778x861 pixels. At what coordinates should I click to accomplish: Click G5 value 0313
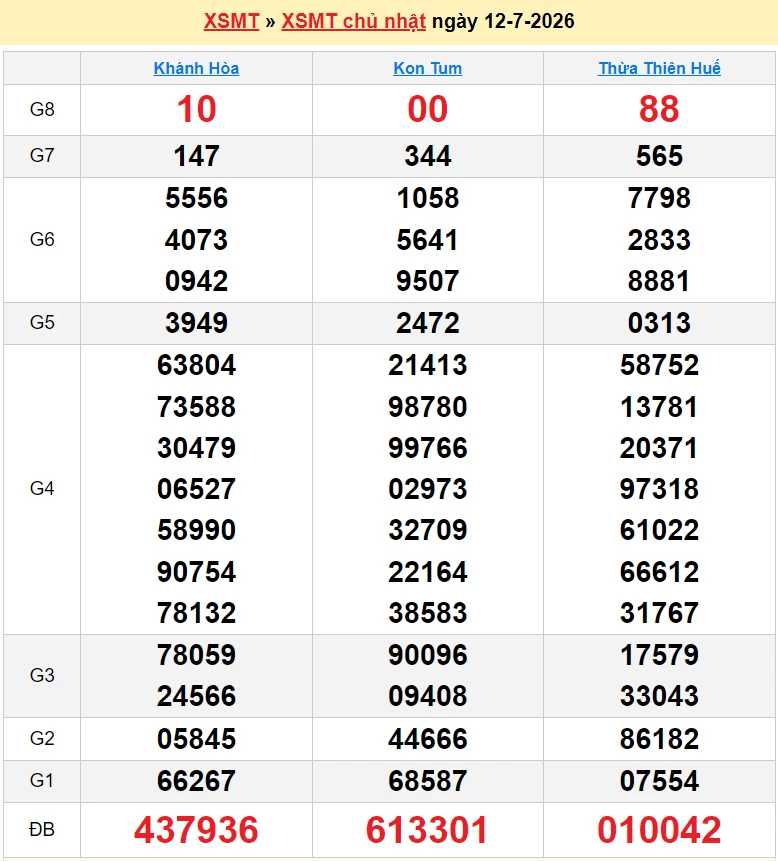coord(659,323)
